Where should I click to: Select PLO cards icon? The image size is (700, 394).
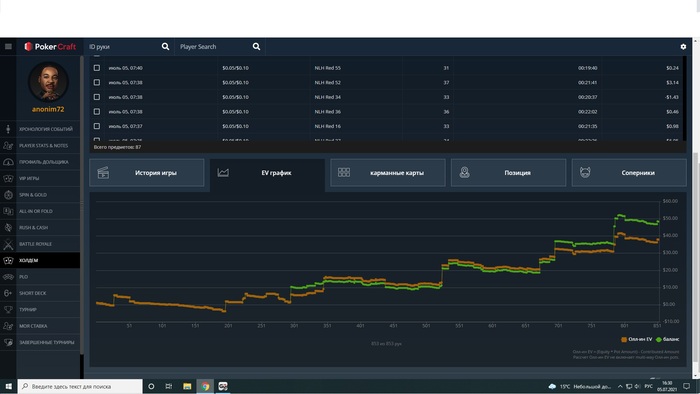coord(8,277)
